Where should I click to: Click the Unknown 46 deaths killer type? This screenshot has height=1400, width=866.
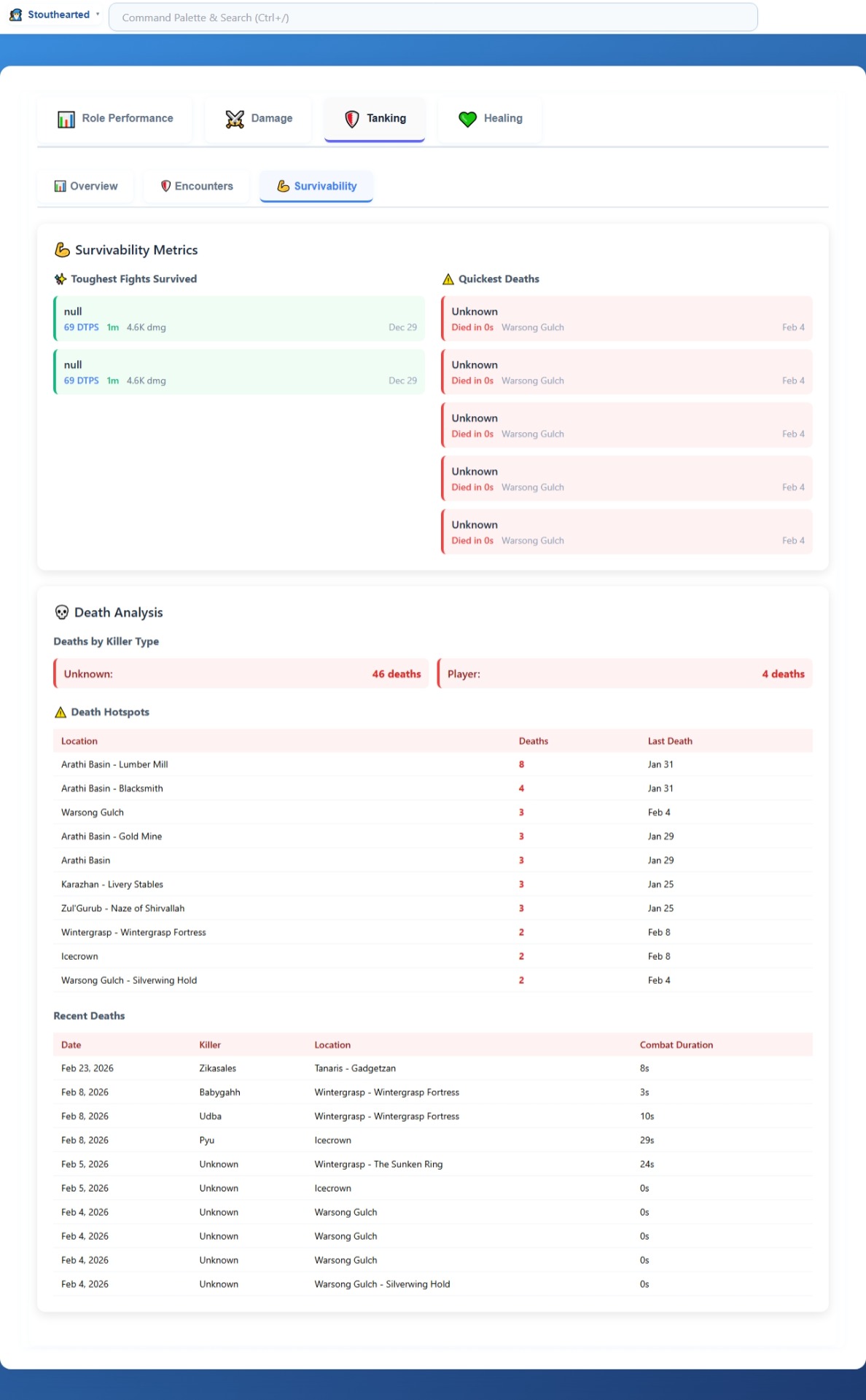click(x=241, y=674)
